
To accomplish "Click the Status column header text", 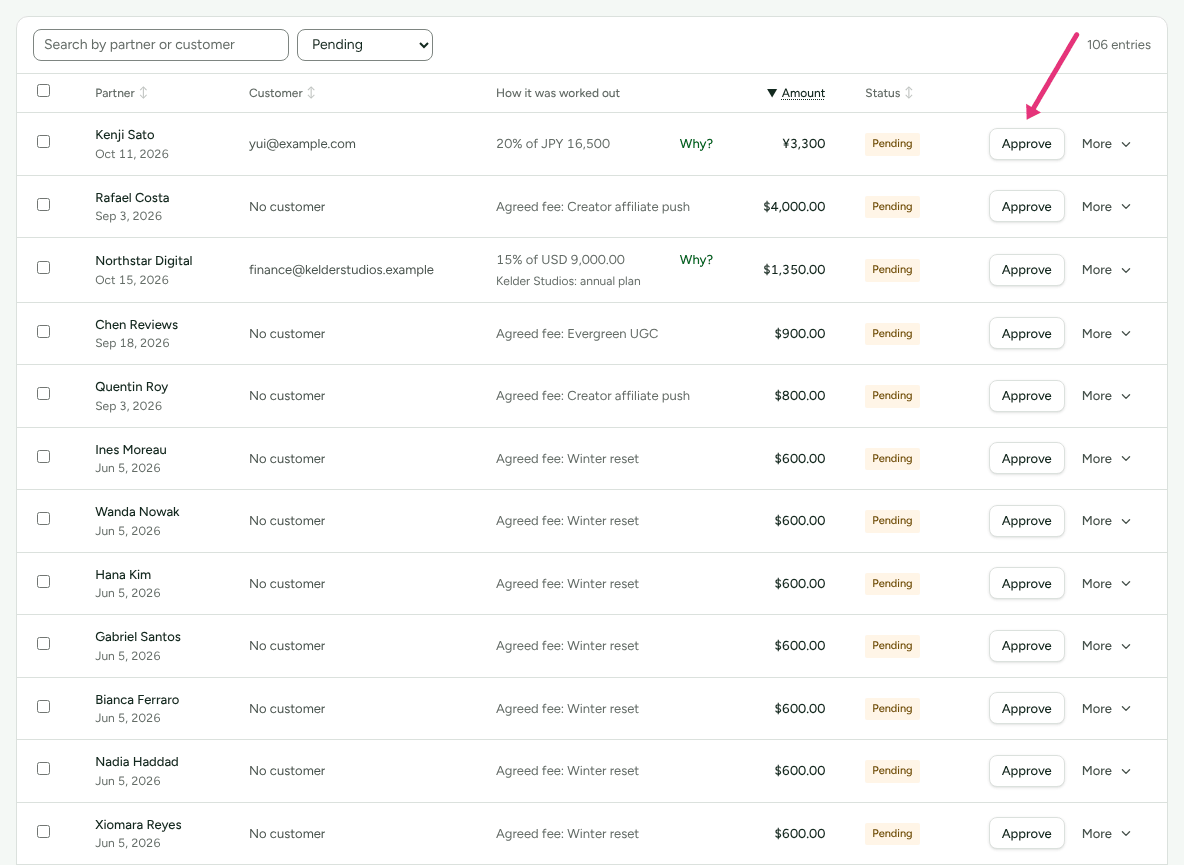I will click(x=883, y=93).
